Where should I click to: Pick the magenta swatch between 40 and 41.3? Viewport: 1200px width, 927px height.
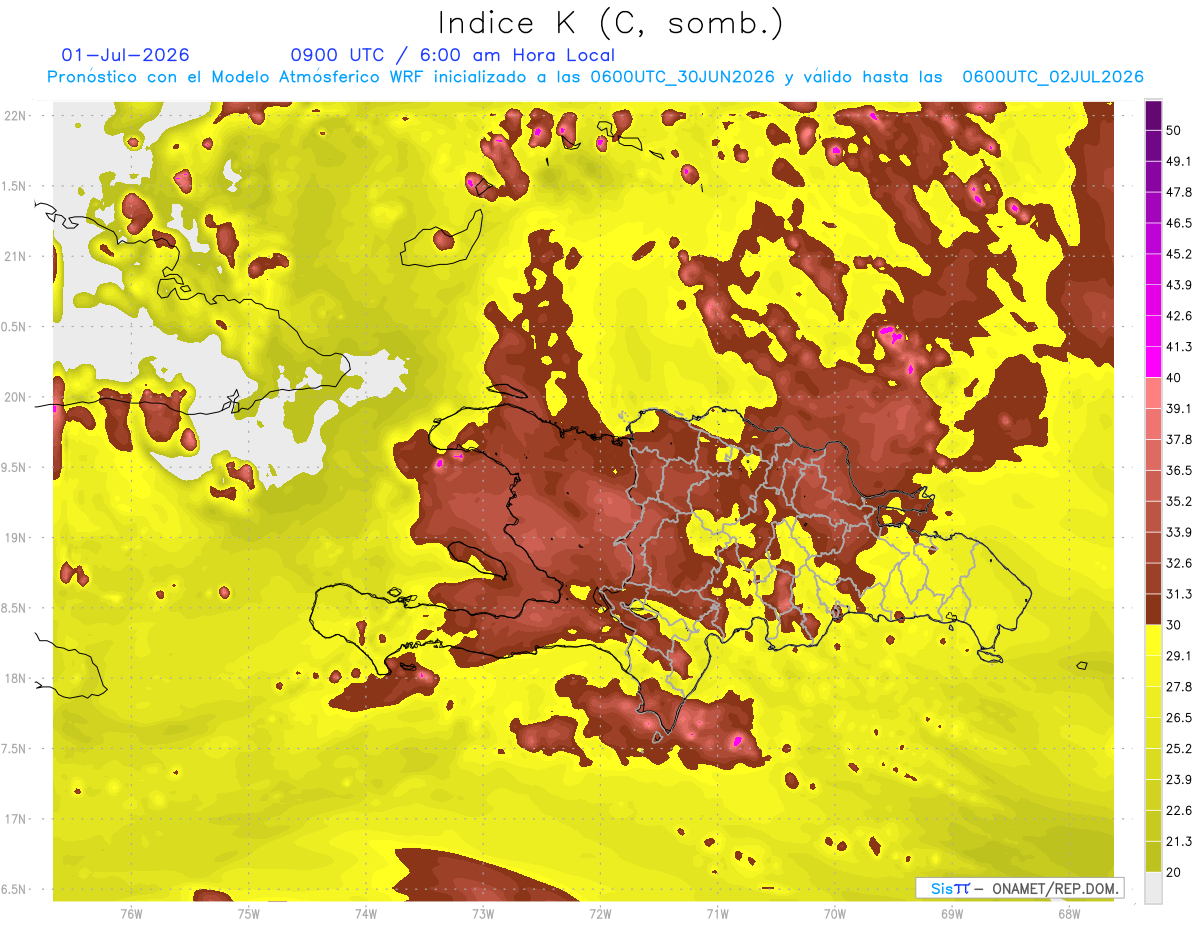click(1153, 361)
